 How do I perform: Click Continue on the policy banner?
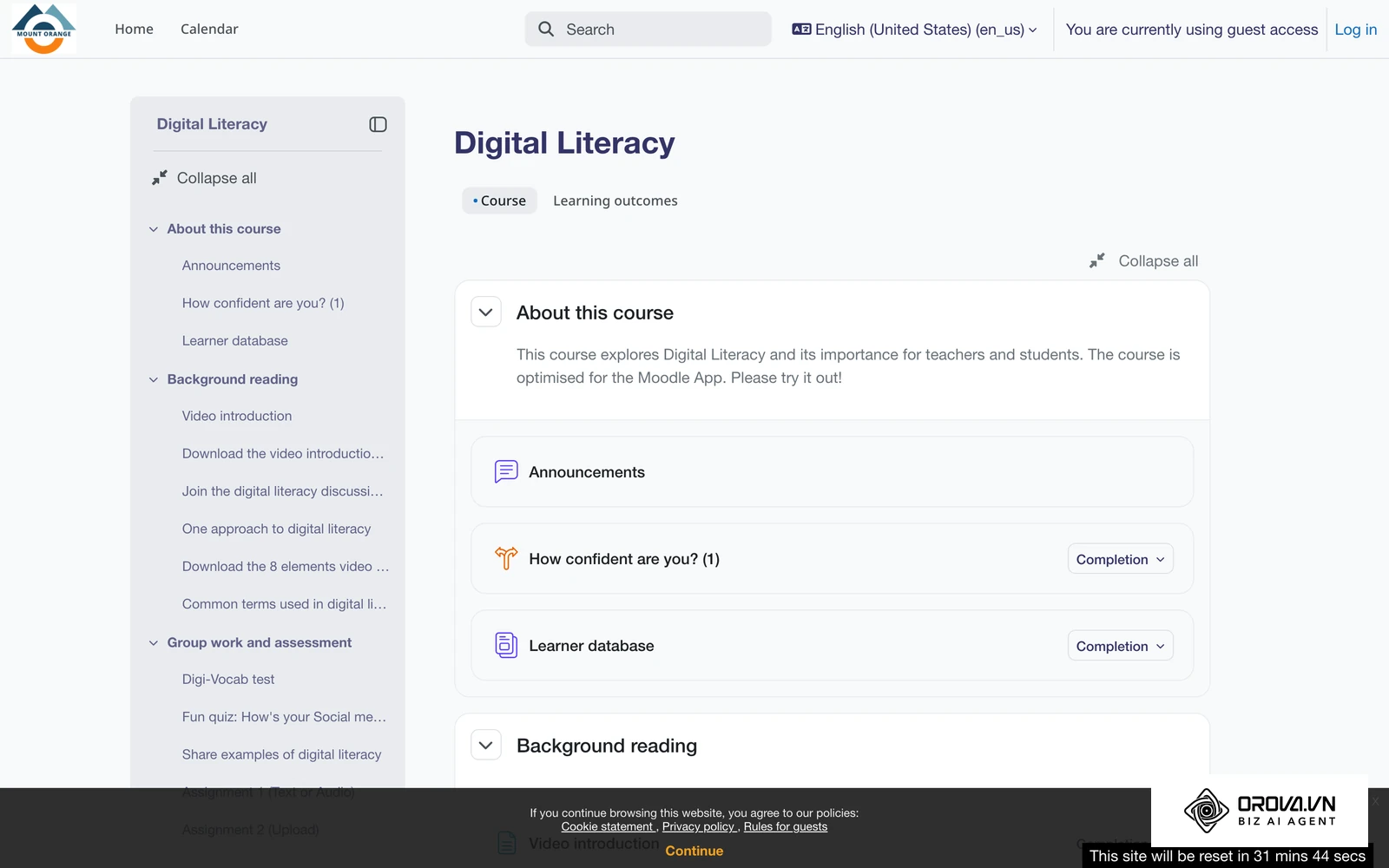[x=694, y=851]
